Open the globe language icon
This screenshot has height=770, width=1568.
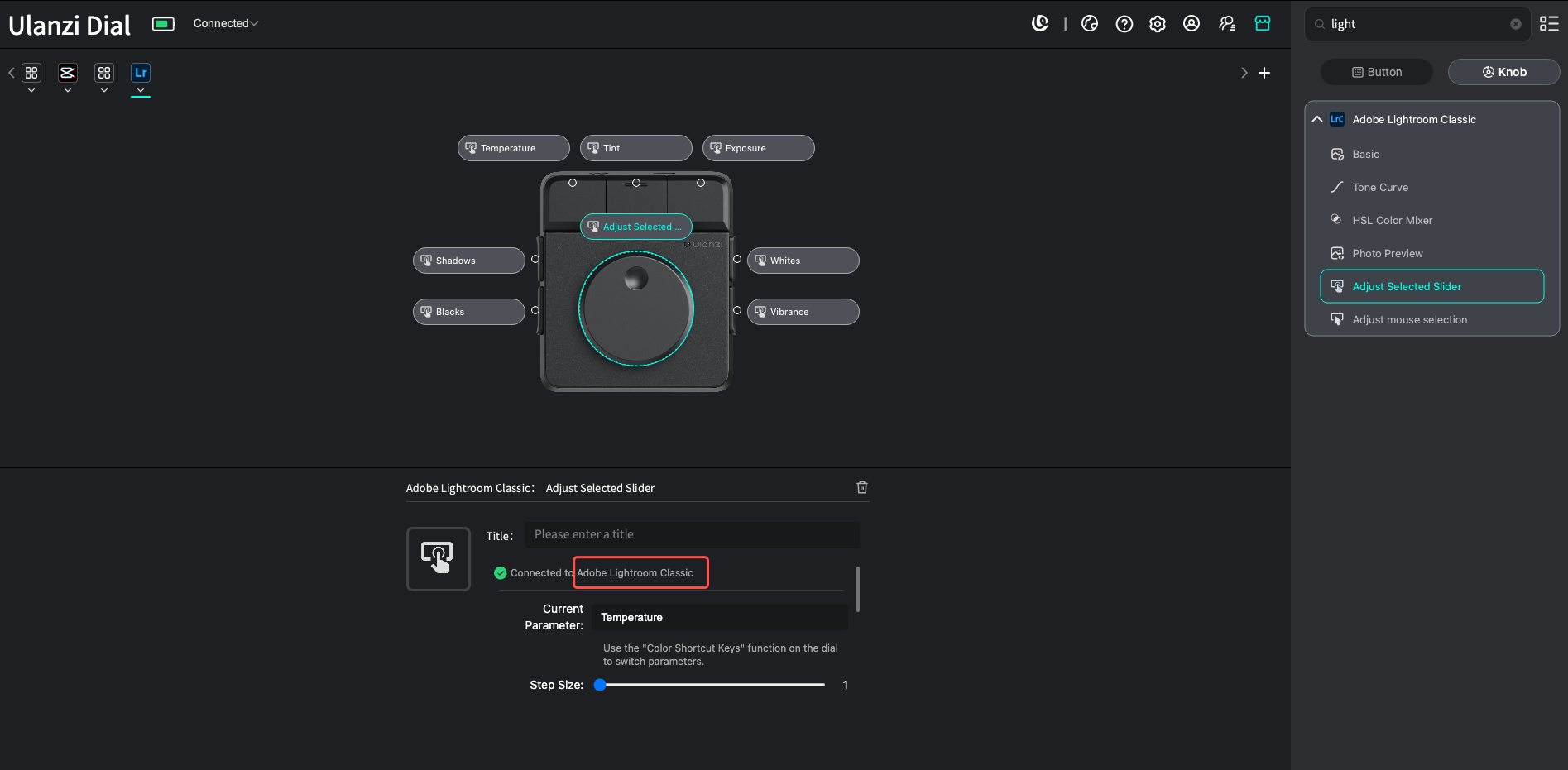click(1090, 24)
